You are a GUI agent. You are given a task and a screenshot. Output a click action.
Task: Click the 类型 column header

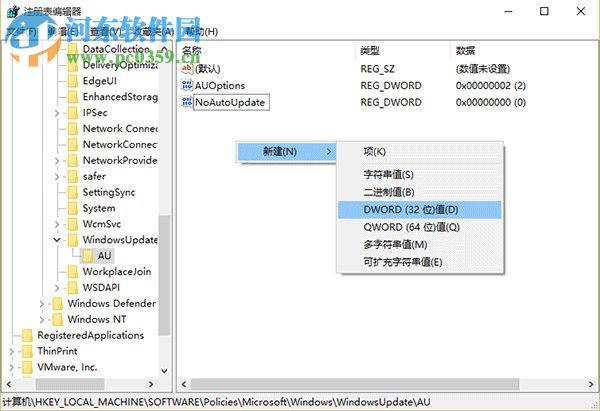403,51
